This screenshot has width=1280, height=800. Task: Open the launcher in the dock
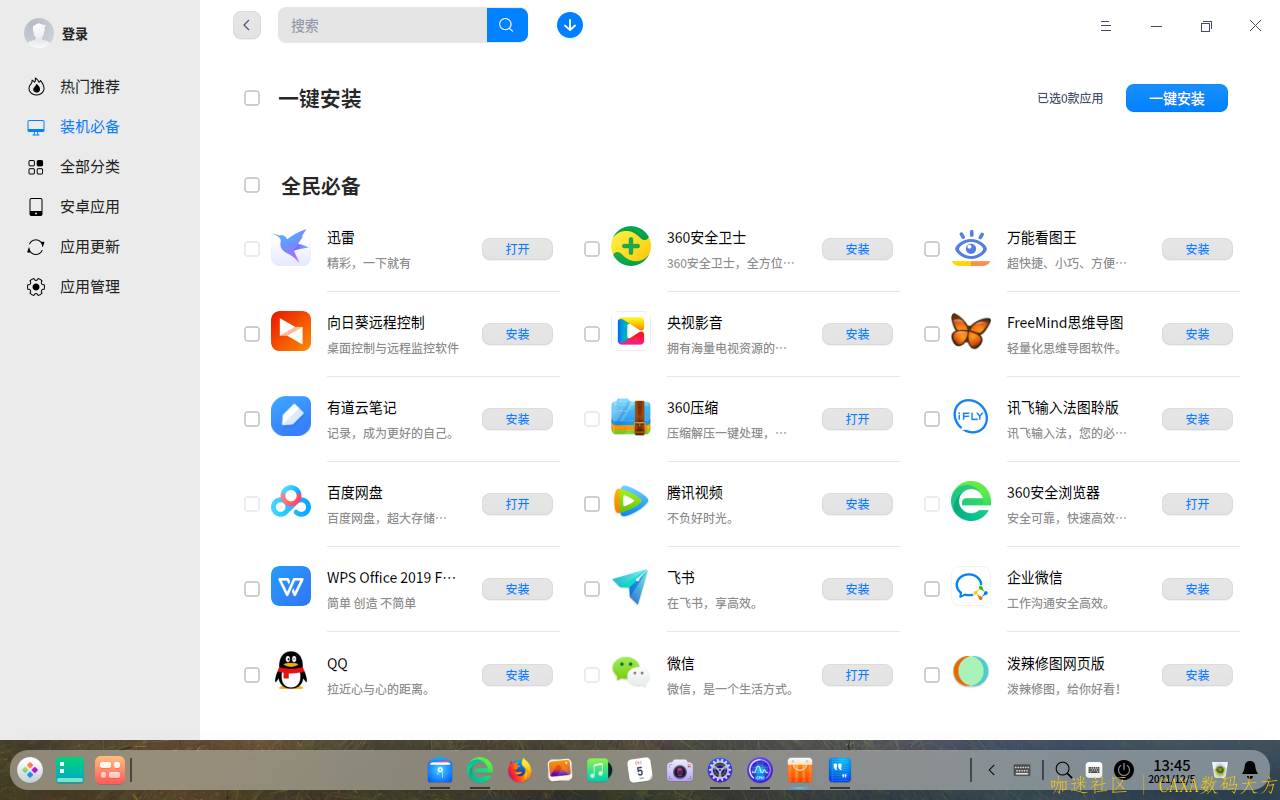coord(30,770)
